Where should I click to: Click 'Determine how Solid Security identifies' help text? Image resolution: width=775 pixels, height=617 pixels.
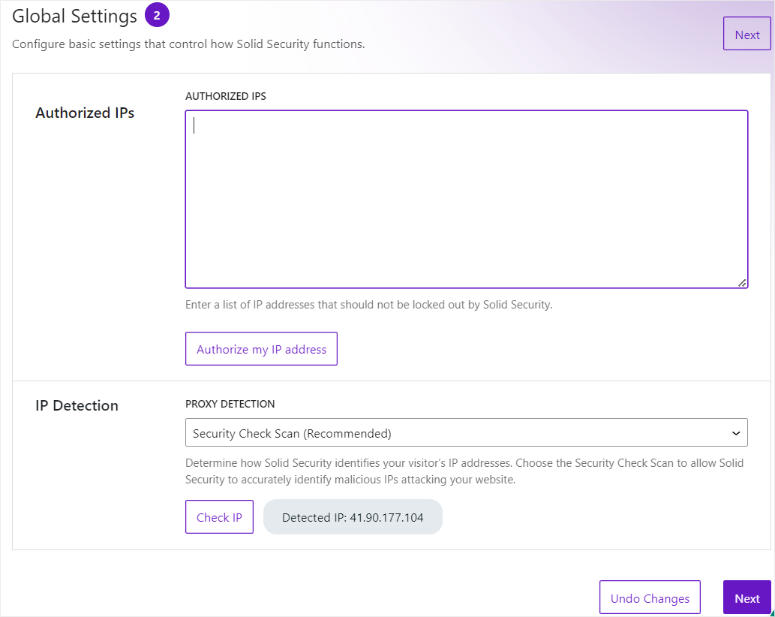[464, 471]
